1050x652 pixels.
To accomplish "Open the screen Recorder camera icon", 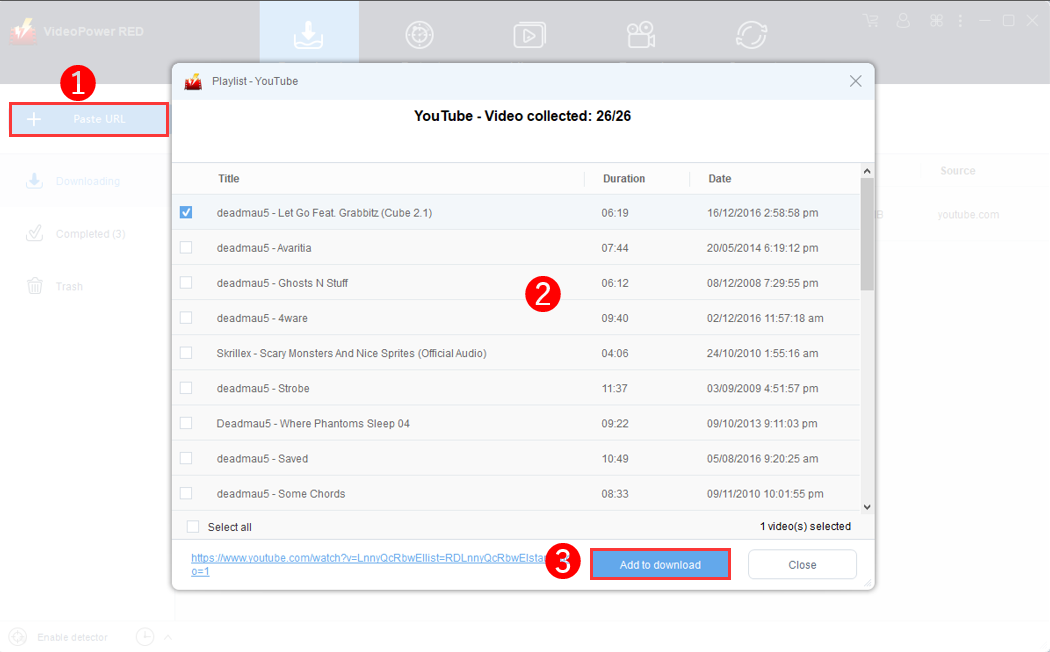I will pos(640,34).
